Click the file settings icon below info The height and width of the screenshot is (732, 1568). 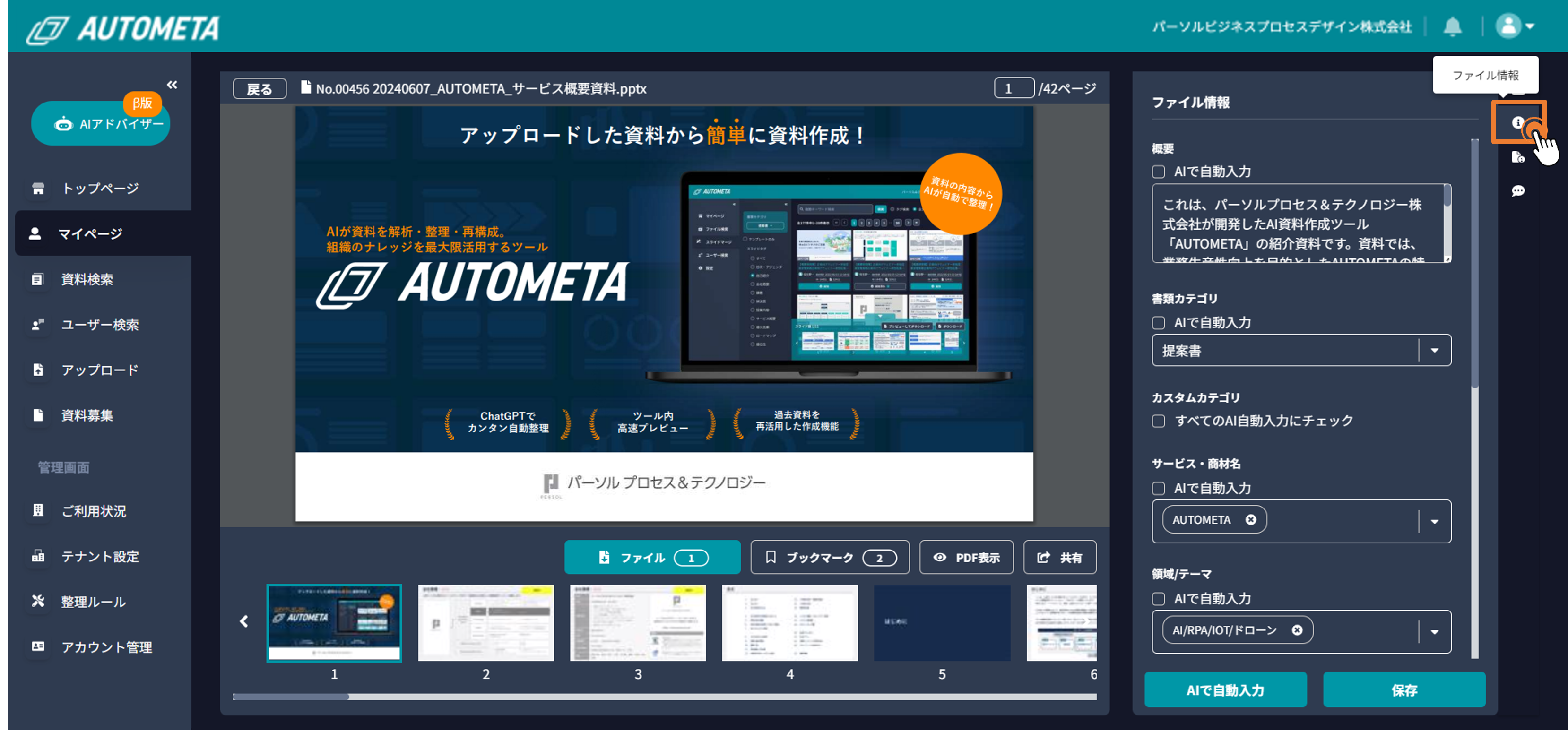click(1518, 157)
